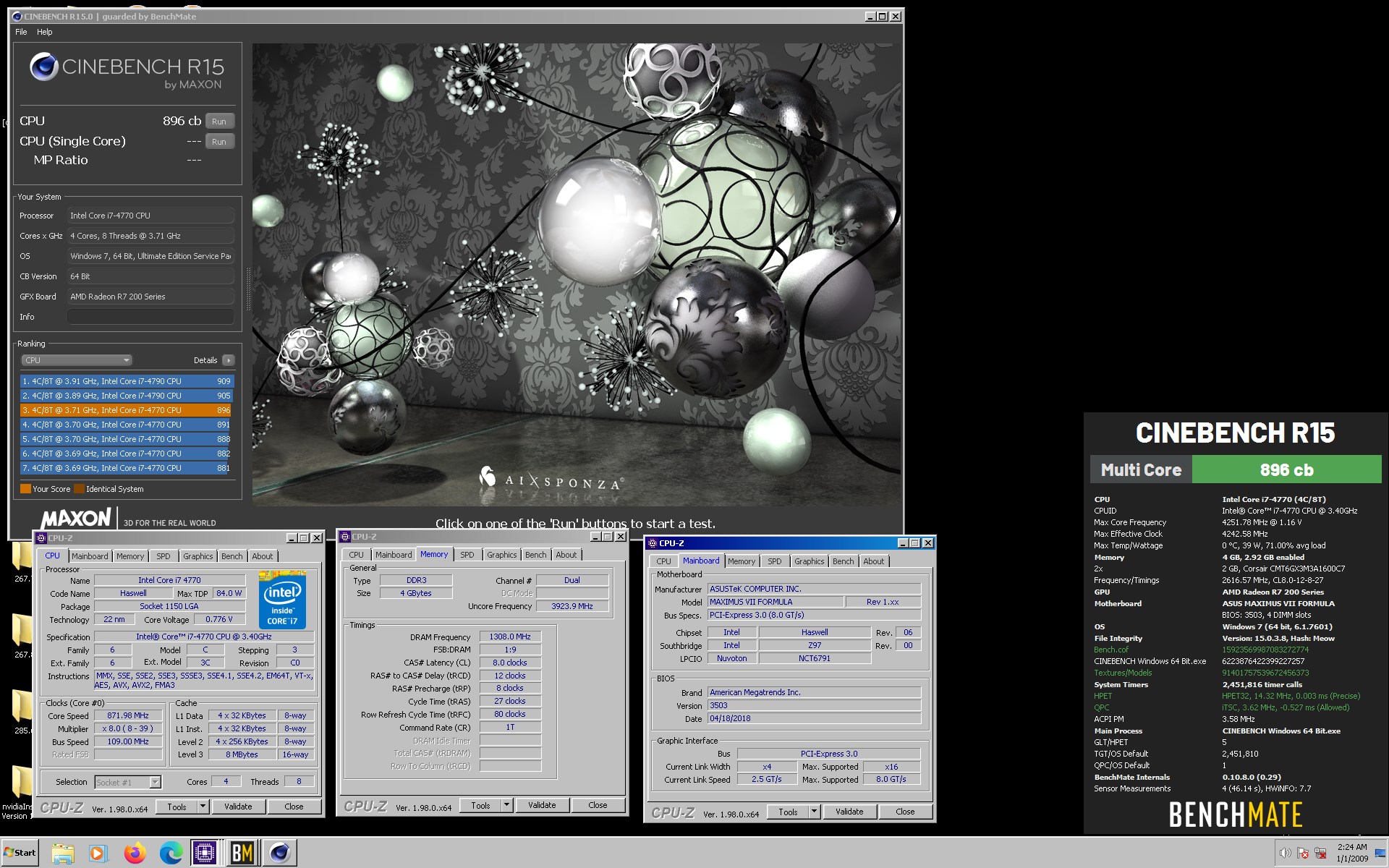1389x868 pixels.
Task: Click the Info input field in Your System
Action: click(x=150, y=317)
